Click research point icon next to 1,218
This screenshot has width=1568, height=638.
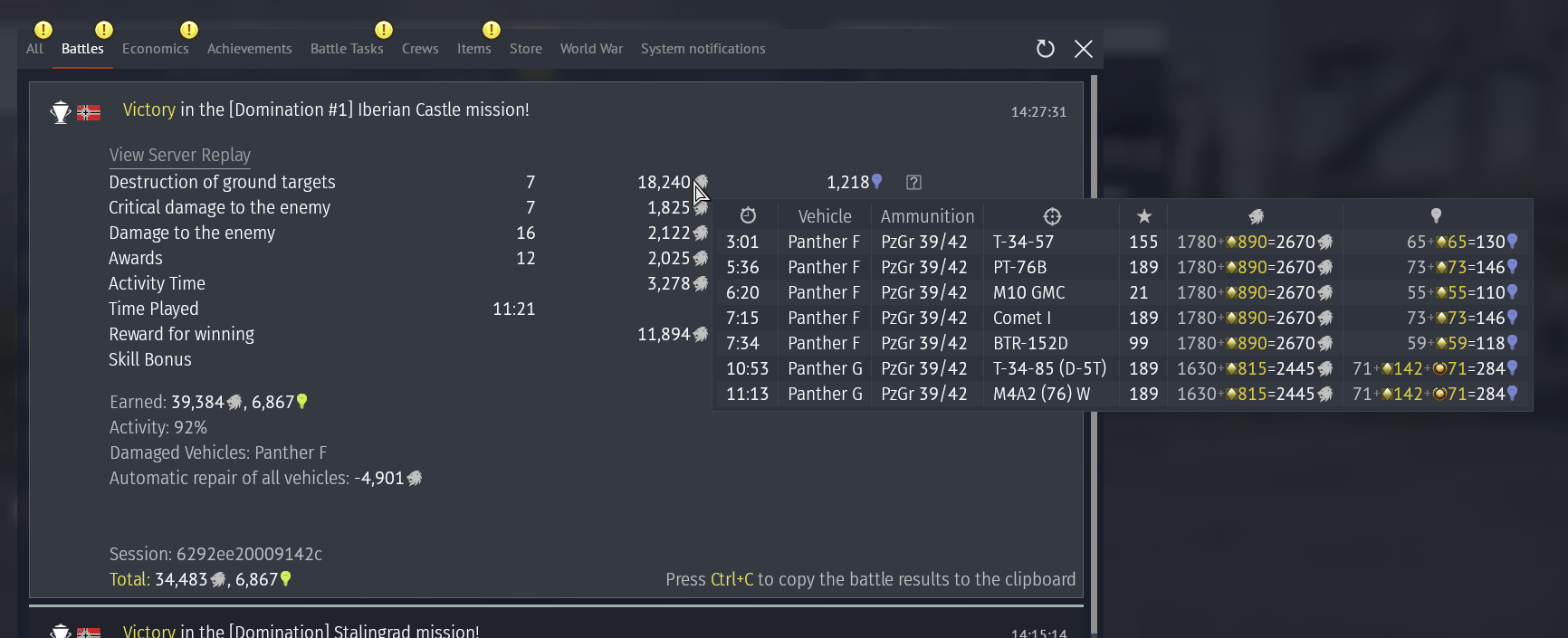click(876, 183)
